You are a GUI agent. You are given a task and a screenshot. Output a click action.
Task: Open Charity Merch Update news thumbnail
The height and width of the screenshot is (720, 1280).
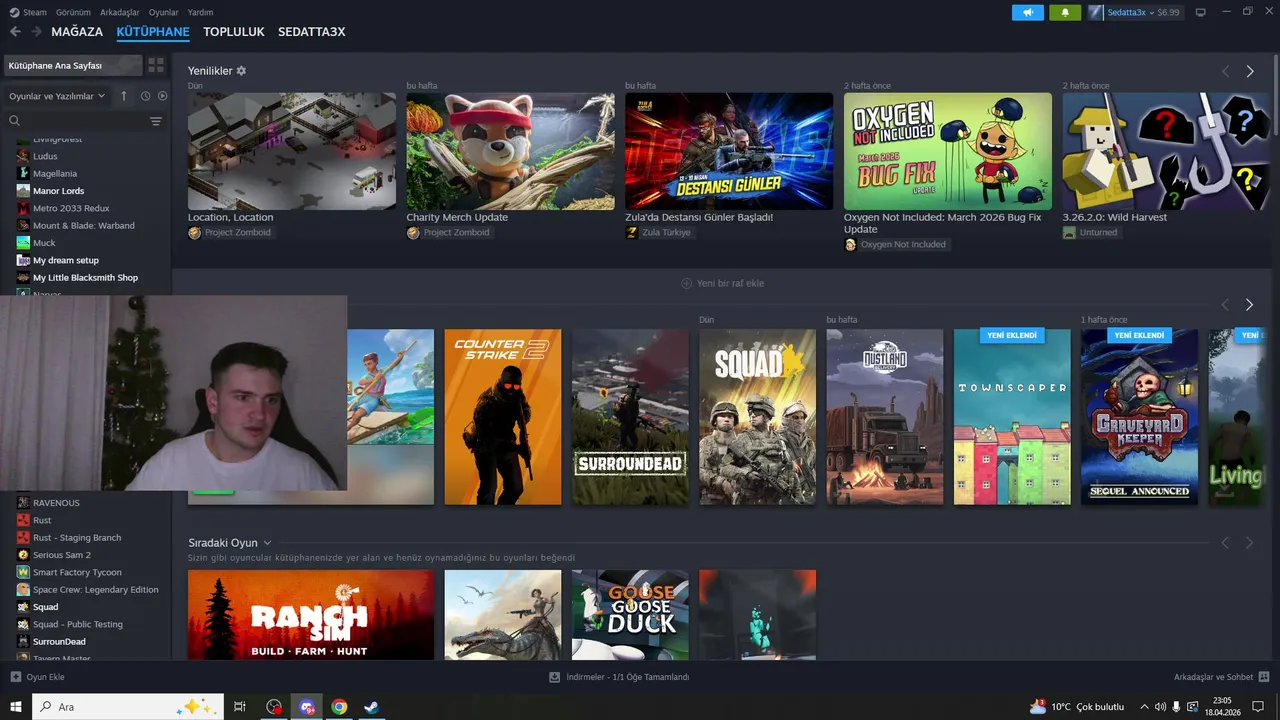click(510, 151)
